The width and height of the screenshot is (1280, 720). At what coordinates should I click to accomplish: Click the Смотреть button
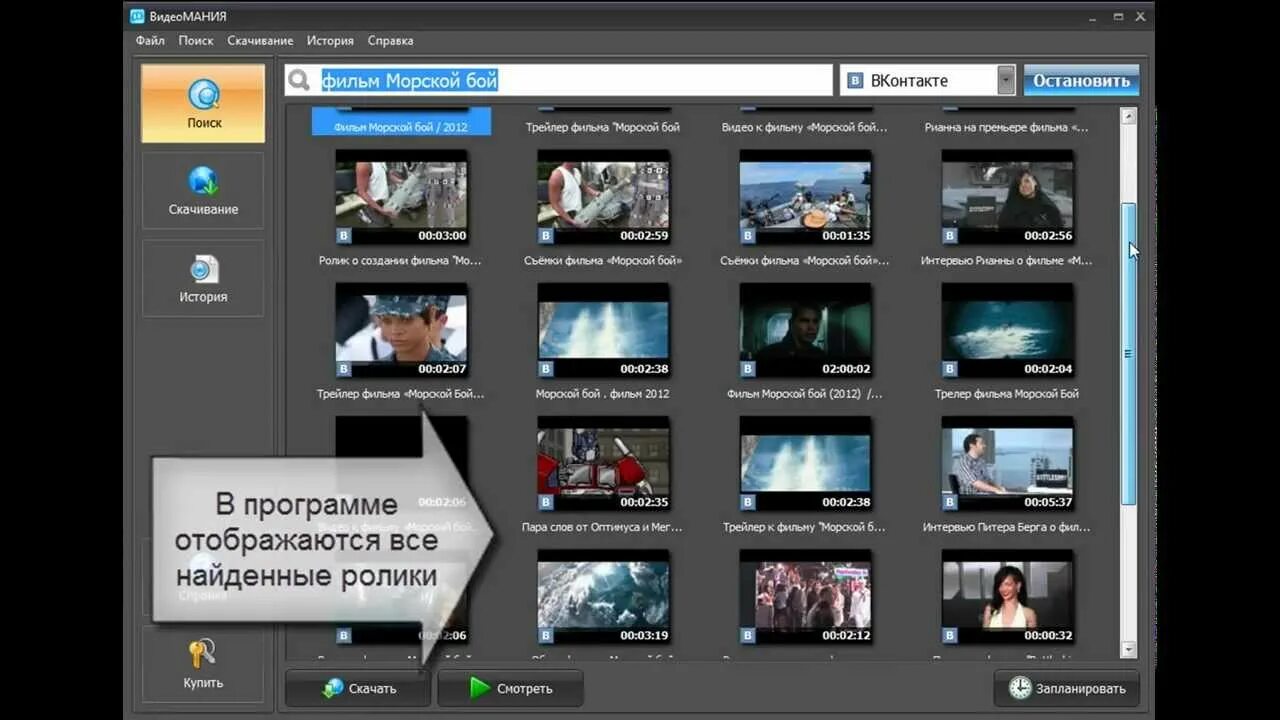(x=510, y=688)
